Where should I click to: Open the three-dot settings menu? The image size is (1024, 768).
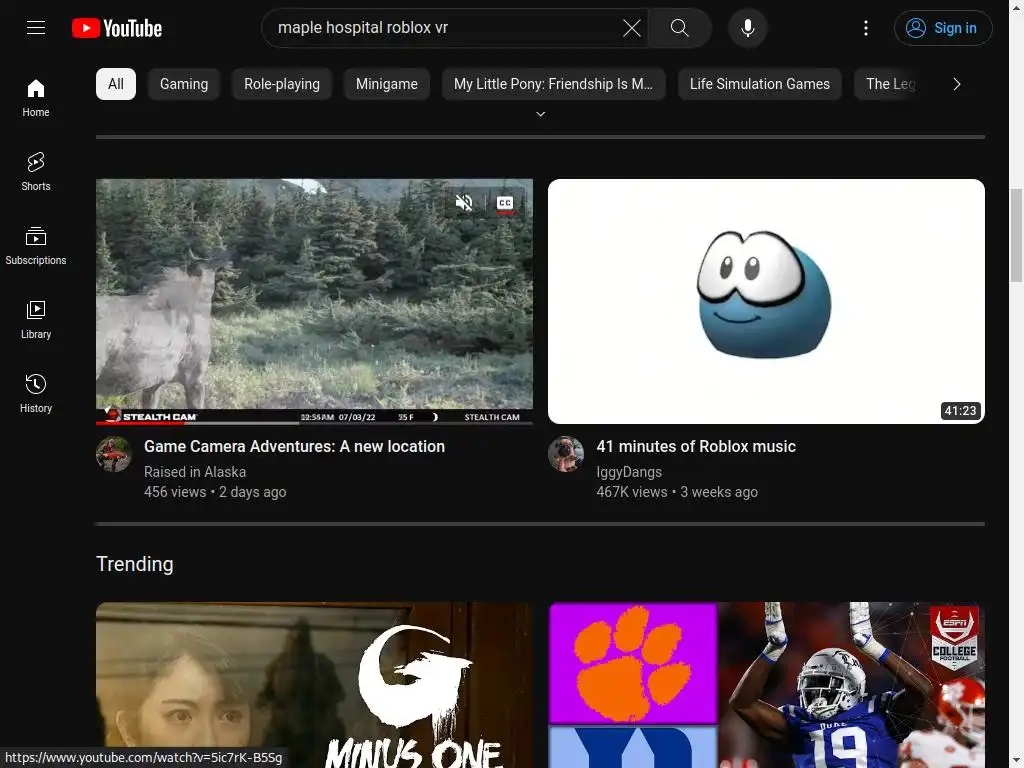tap(866, 28)
